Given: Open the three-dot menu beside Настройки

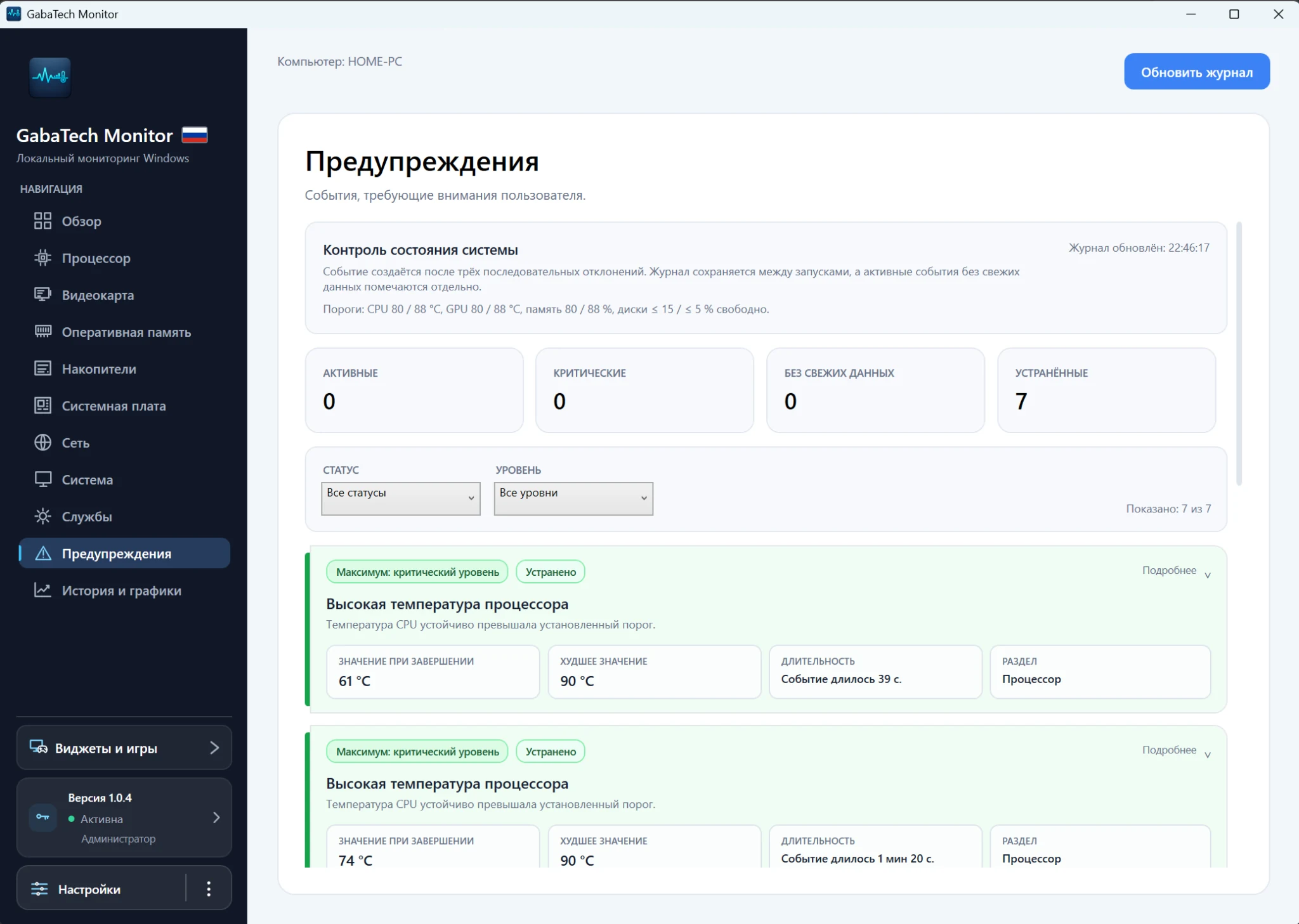Looking at the screenshot, I should (209, 888).
